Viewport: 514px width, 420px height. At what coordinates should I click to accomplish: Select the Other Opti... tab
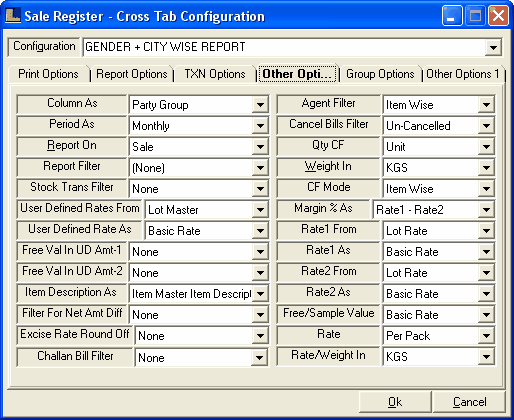pos(298,74)
